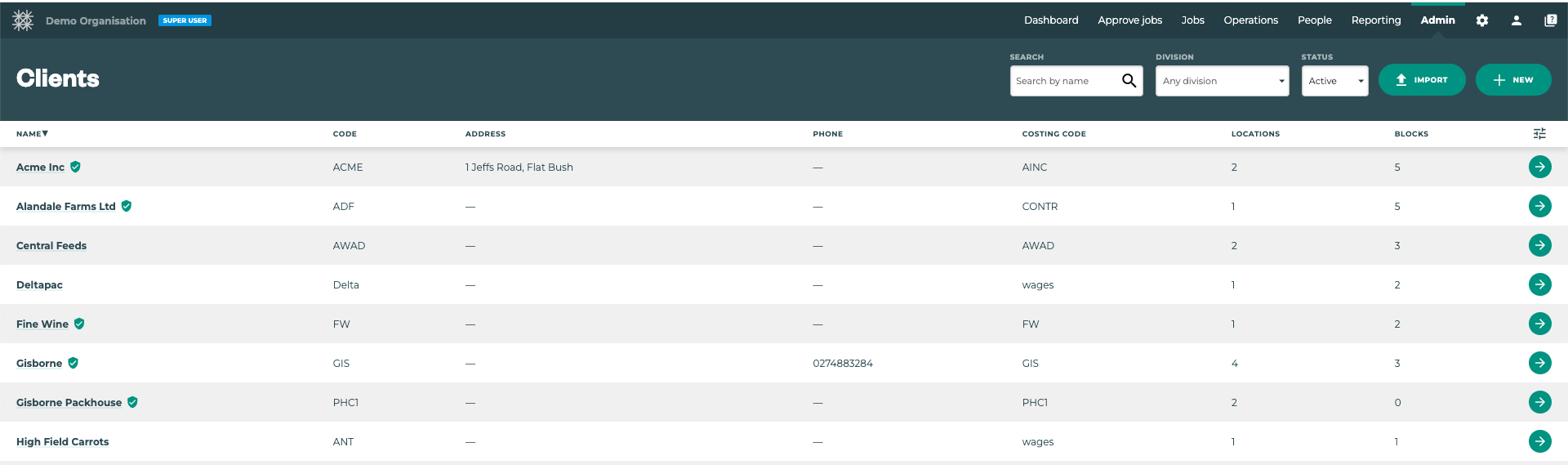Sort by the Name column header
Image resolution: width=1568 pixels, height=465 pixels.
point(32,133)
